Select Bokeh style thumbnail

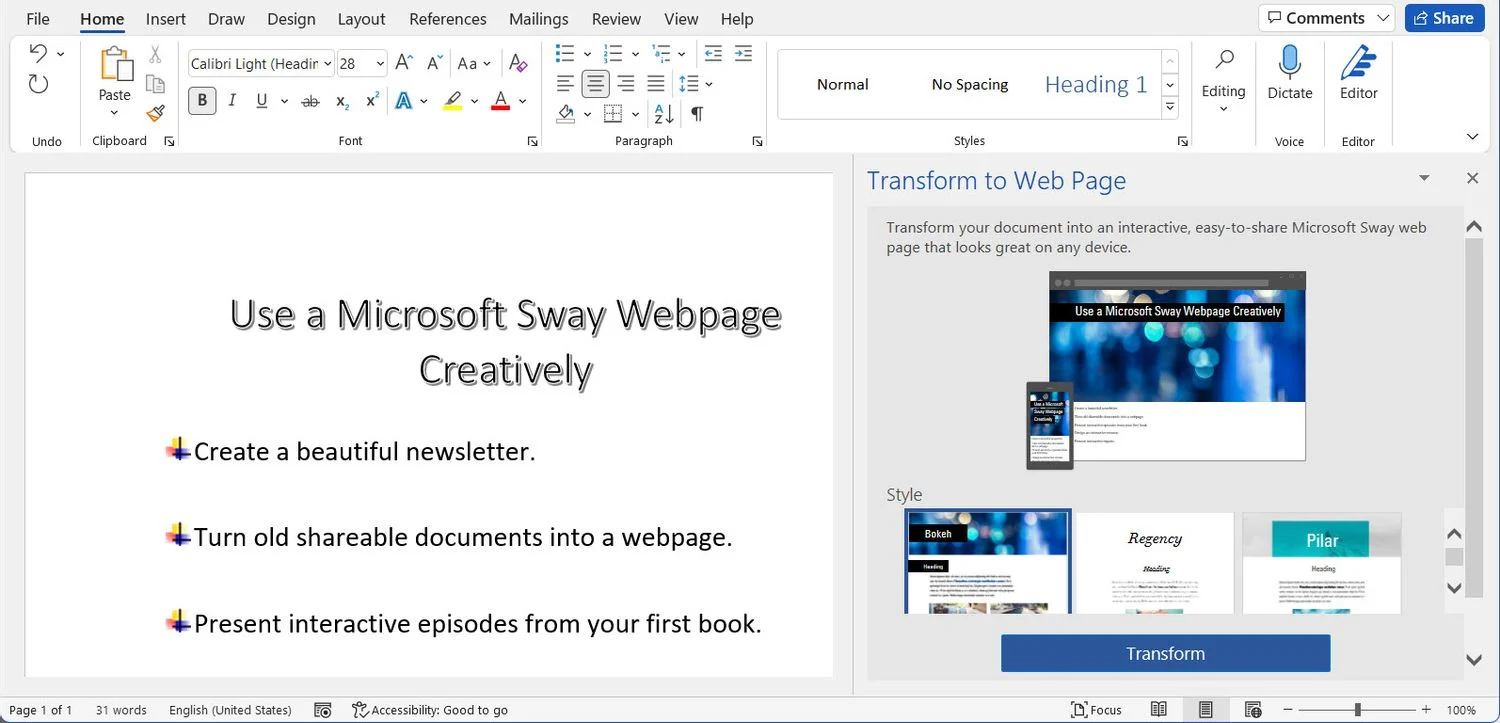click(988, 561)
